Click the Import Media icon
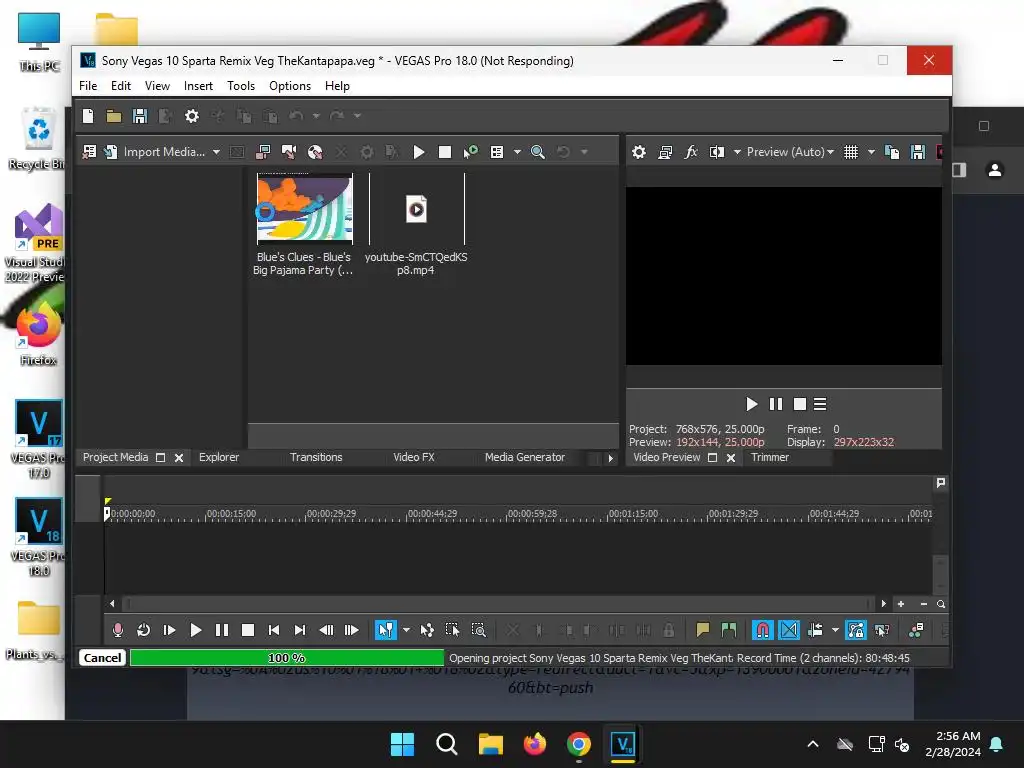The height and width of the screenshot is (768, 1024). click(x=111, y=152)
